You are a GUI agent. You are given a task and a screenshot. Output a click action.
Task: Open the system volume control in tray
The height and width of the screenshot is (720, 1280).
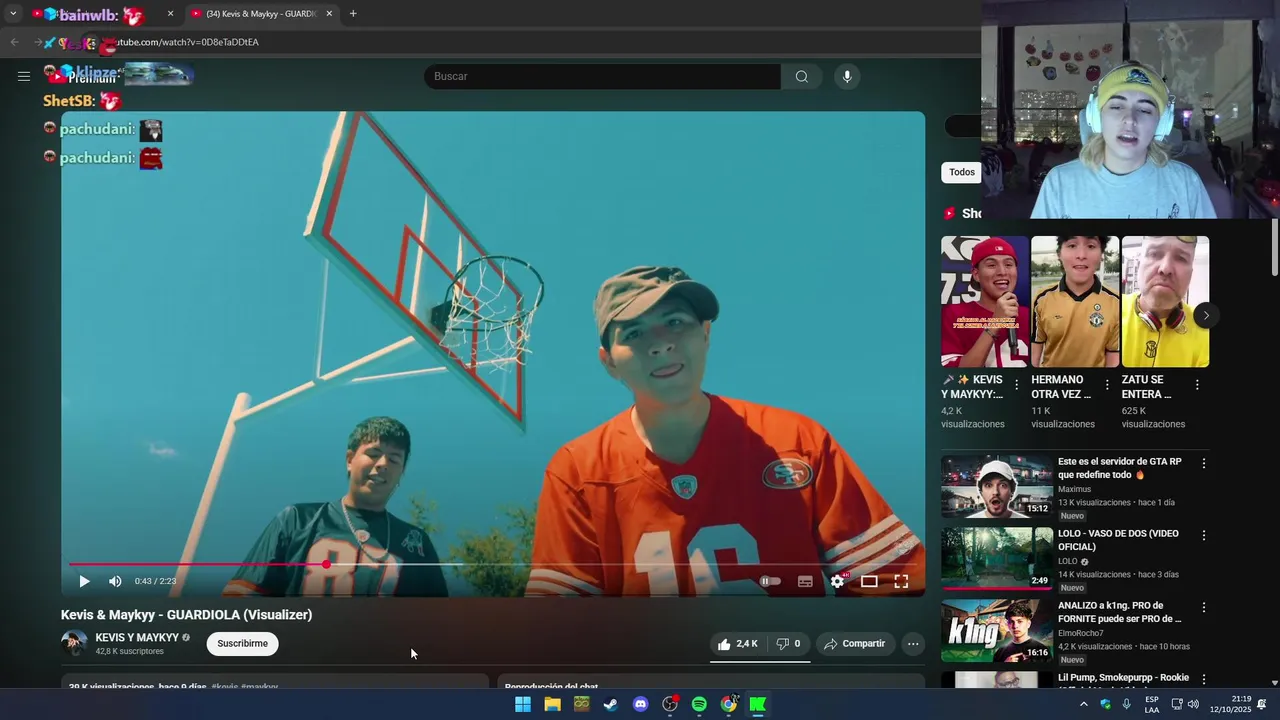pyautogui.click(x=1193, y=704)
